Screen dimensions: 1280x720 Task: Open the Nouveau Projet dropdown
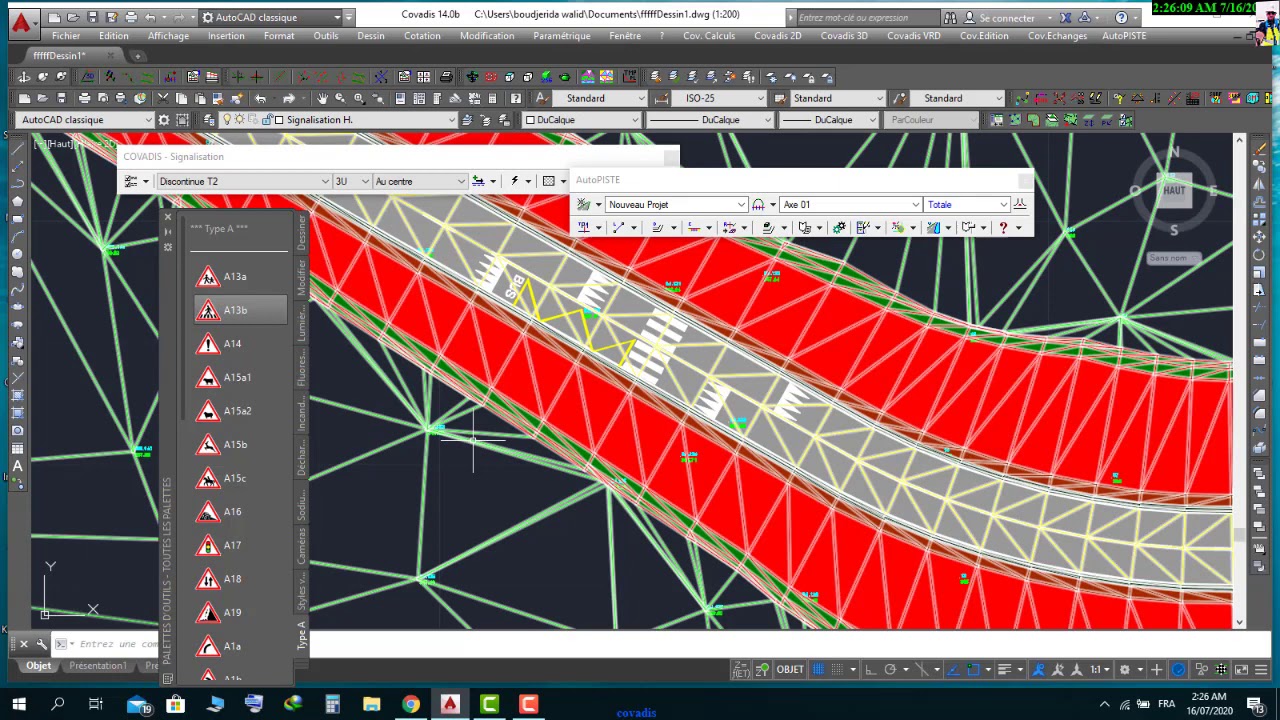coord(676,204)
